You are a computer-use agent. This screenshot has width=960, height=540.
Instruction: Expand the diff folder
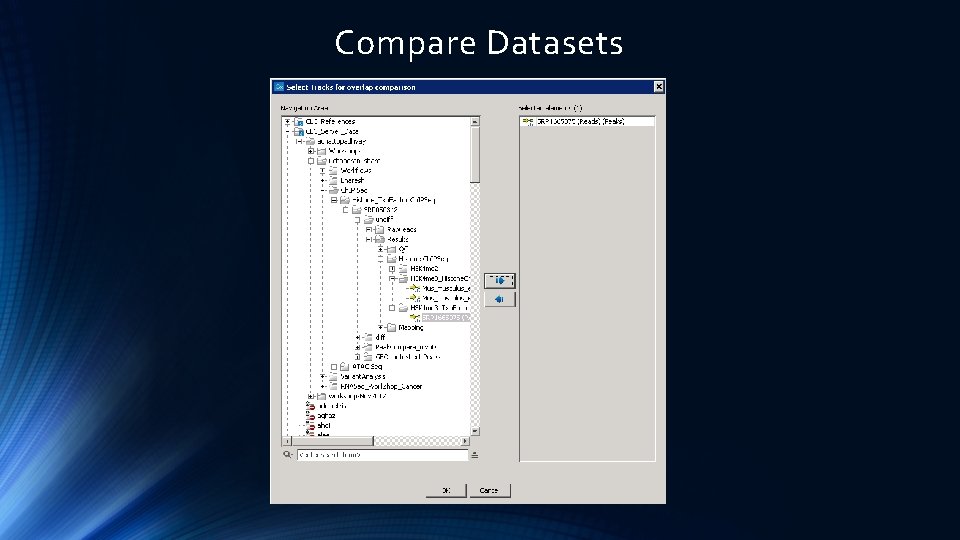(x=358, y=337)
